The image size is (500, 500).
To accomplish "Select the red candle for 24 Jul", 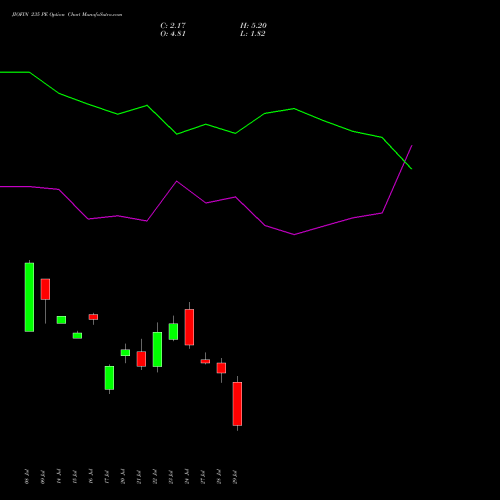I will [x=189, y=327].
